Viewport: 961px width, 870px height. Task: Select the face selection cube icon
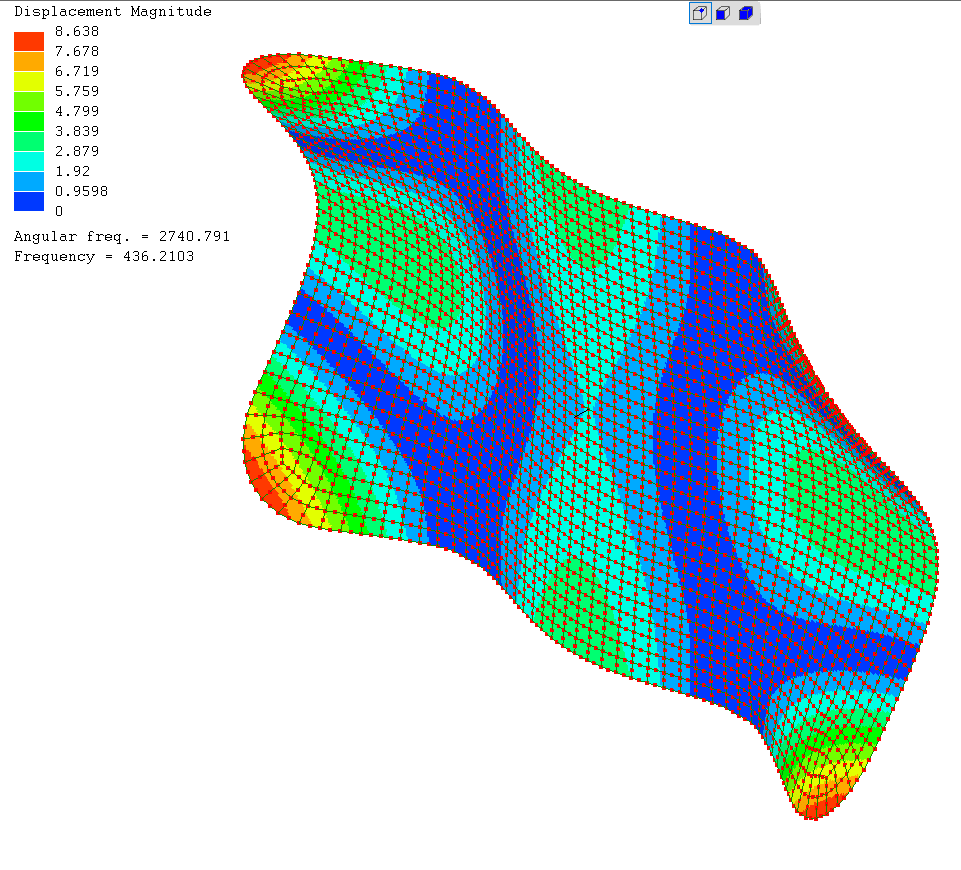coord(723,13)
